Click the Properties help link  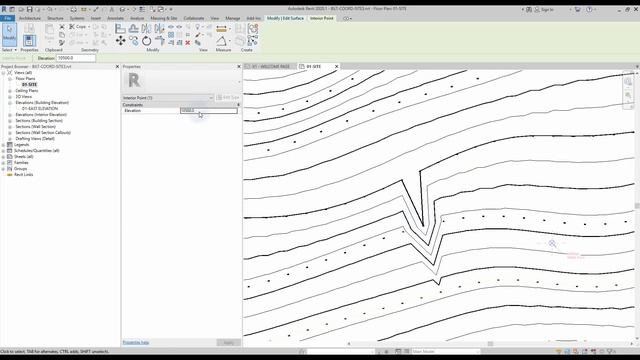(x=136, y=342)
